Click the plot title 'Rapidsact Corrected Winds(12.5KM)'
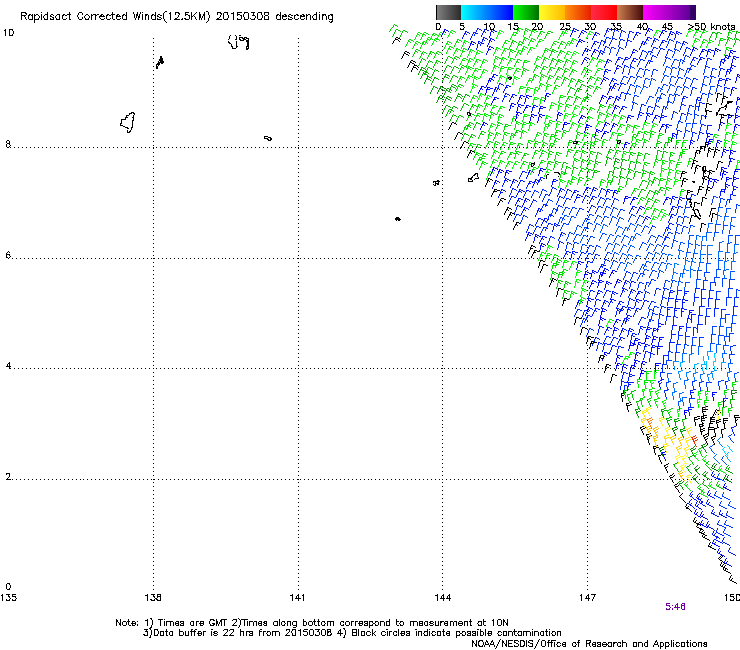This screenshot has width=740, height=650. pyautogui.click(x=115, y=16)
